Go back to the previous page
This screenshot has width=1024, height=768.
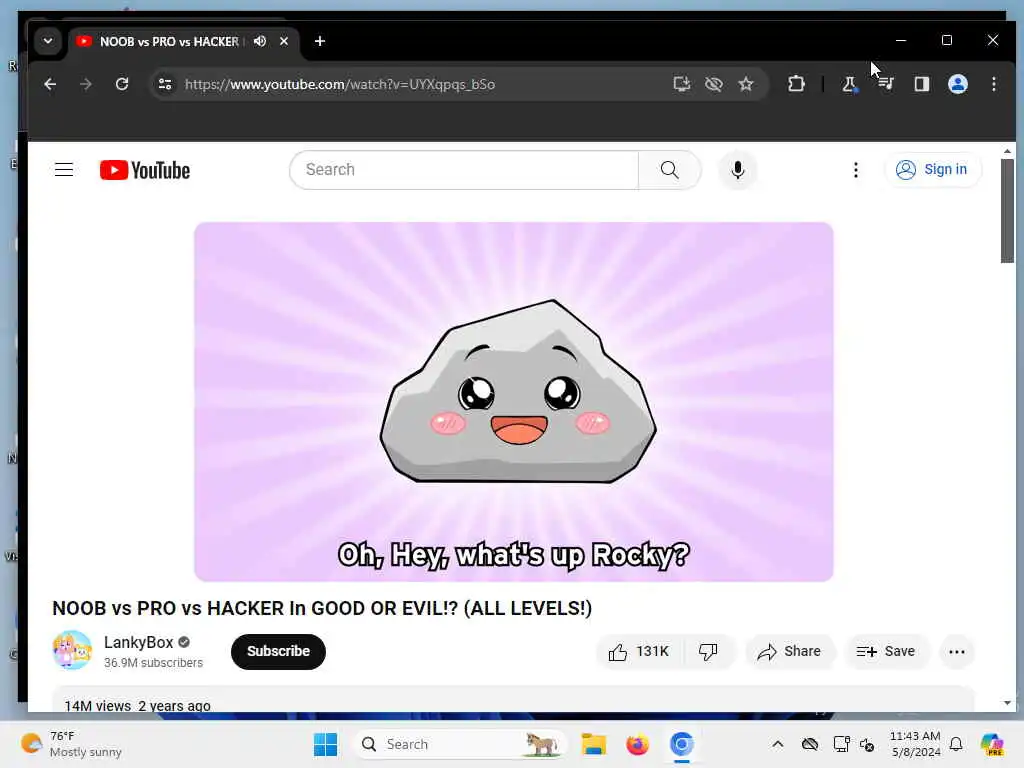tap(50, 84)
